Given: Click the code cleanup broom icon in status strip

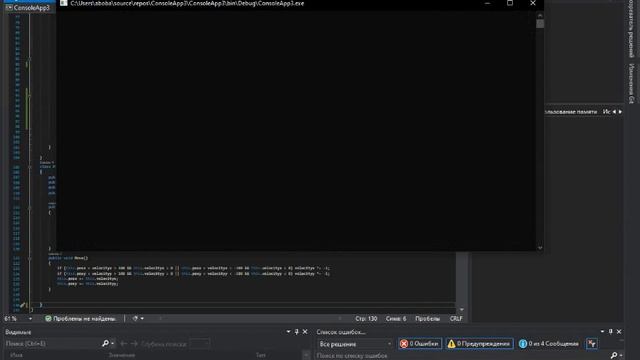Looking at the screenshot, I should [135, 318].
